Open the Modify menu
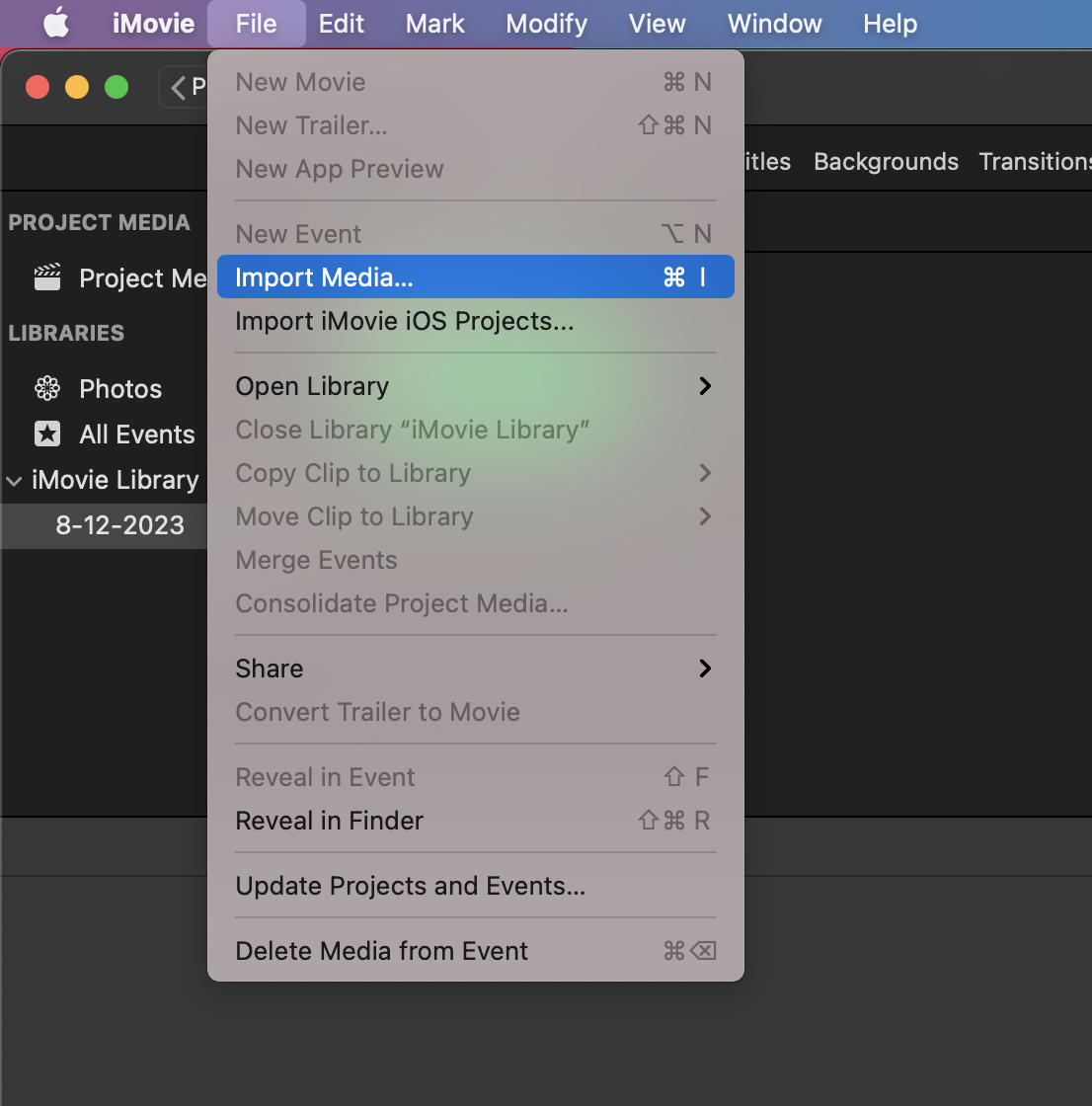The height and width of the screenshot is (1106, 1092). pos(545,24)
